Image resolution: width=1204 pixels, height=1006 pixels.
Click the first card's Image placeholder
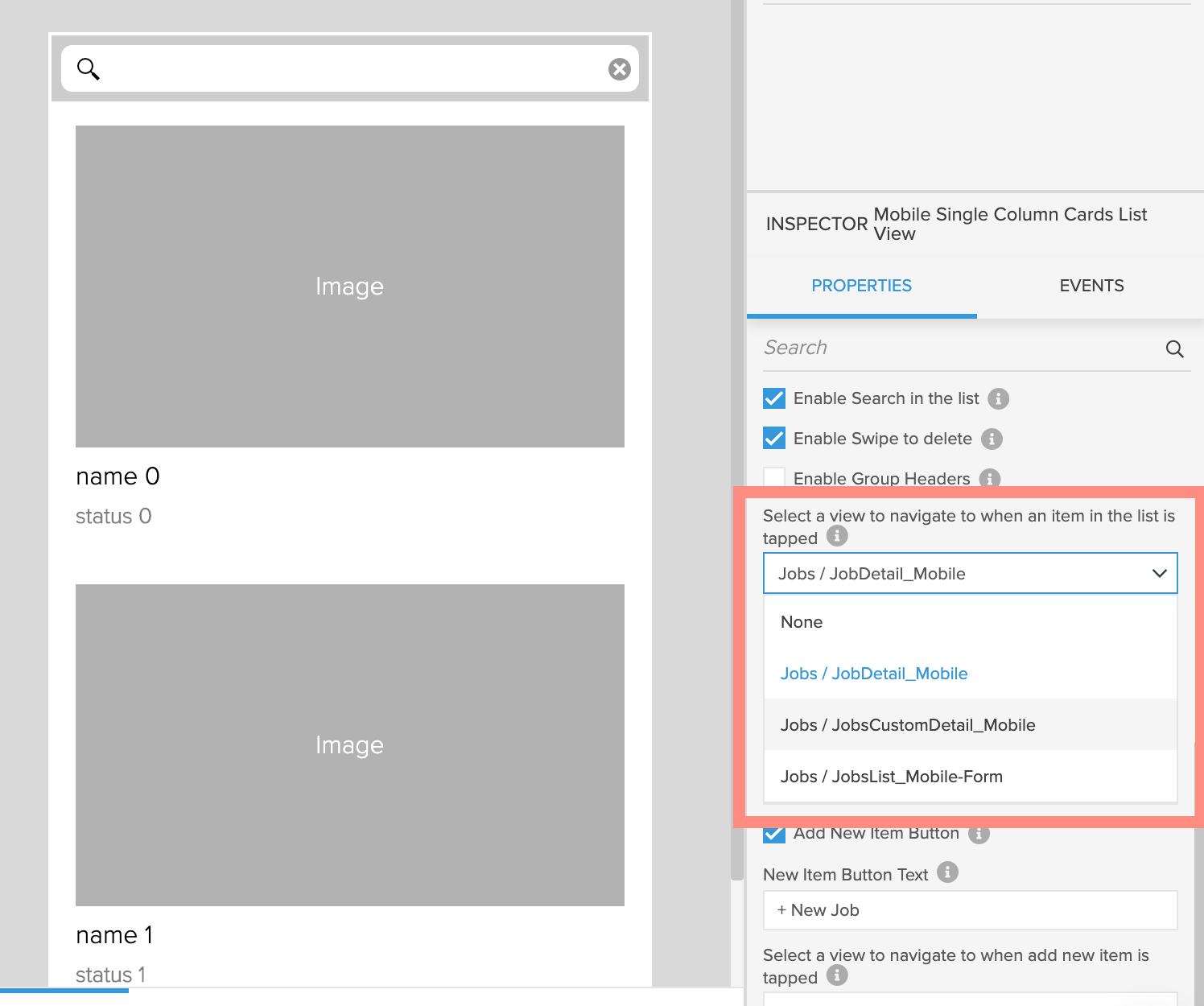pos(349,287)
